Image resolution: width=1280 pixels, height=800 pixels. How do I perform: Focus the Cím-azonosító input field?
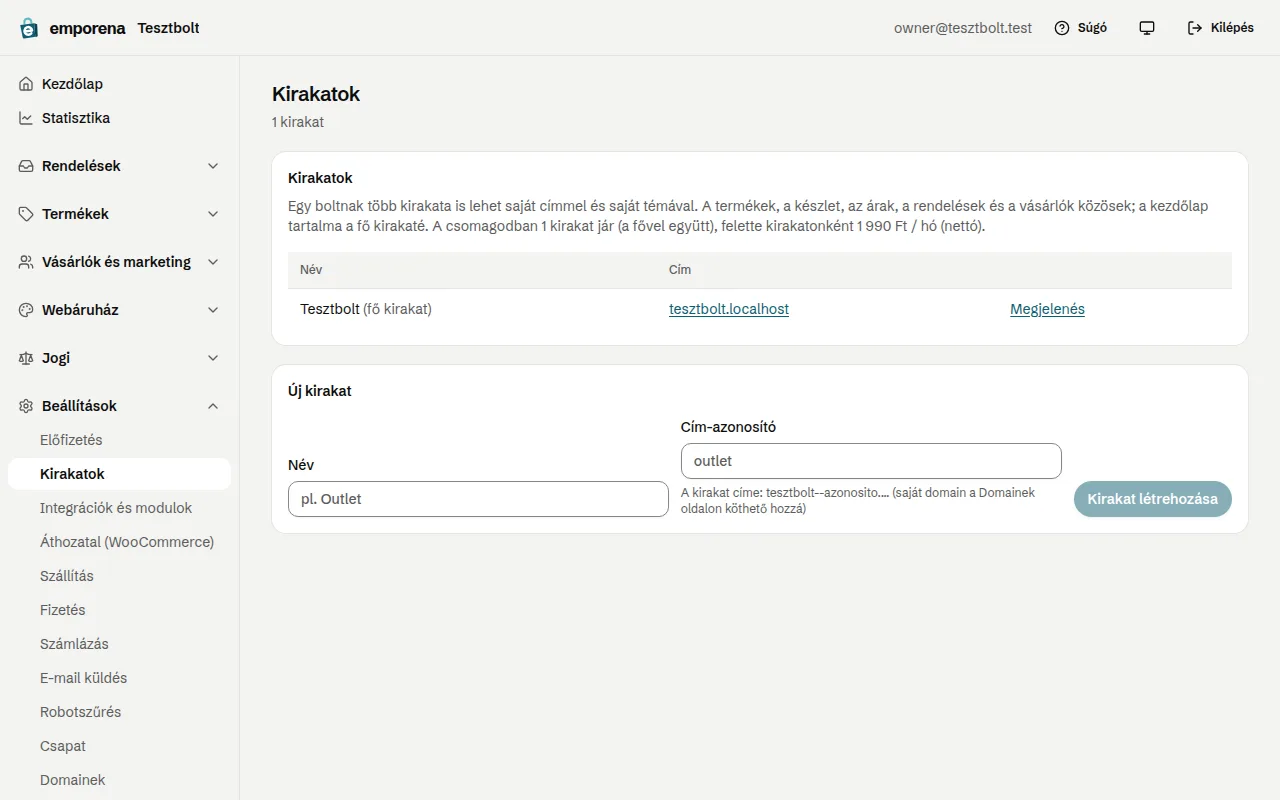tap(871, 461)
